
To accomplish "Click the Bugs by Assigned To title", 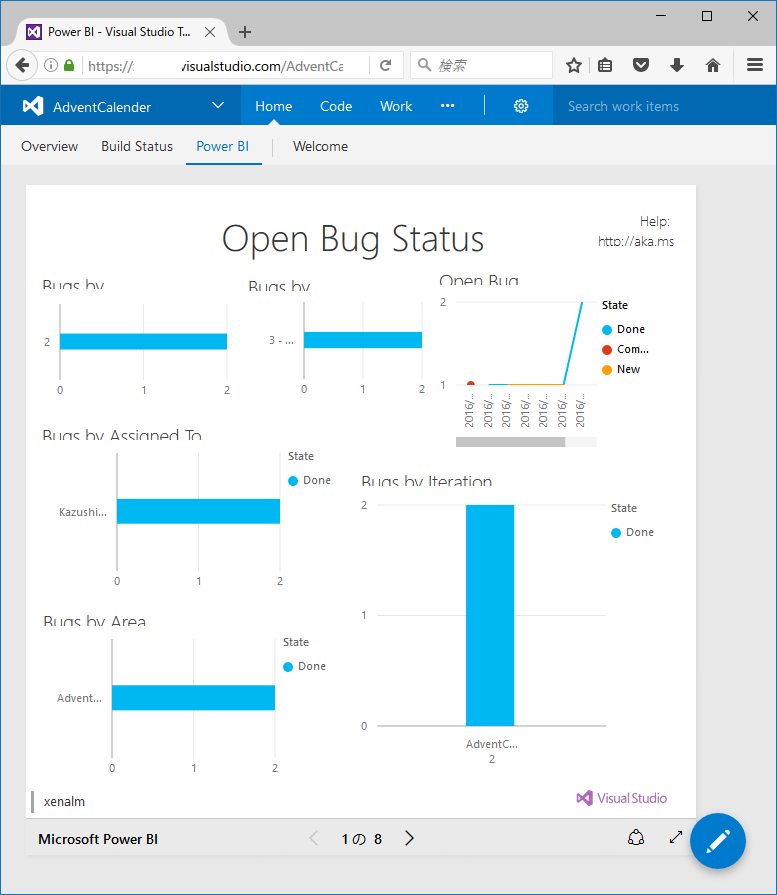I will 122,435.
